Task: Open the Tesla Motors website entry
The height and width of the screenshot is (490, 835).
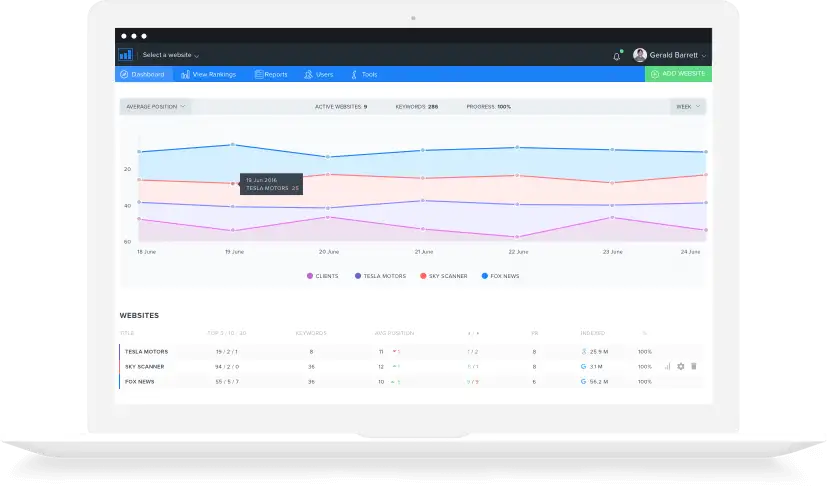Action: [x=146, y=351]
